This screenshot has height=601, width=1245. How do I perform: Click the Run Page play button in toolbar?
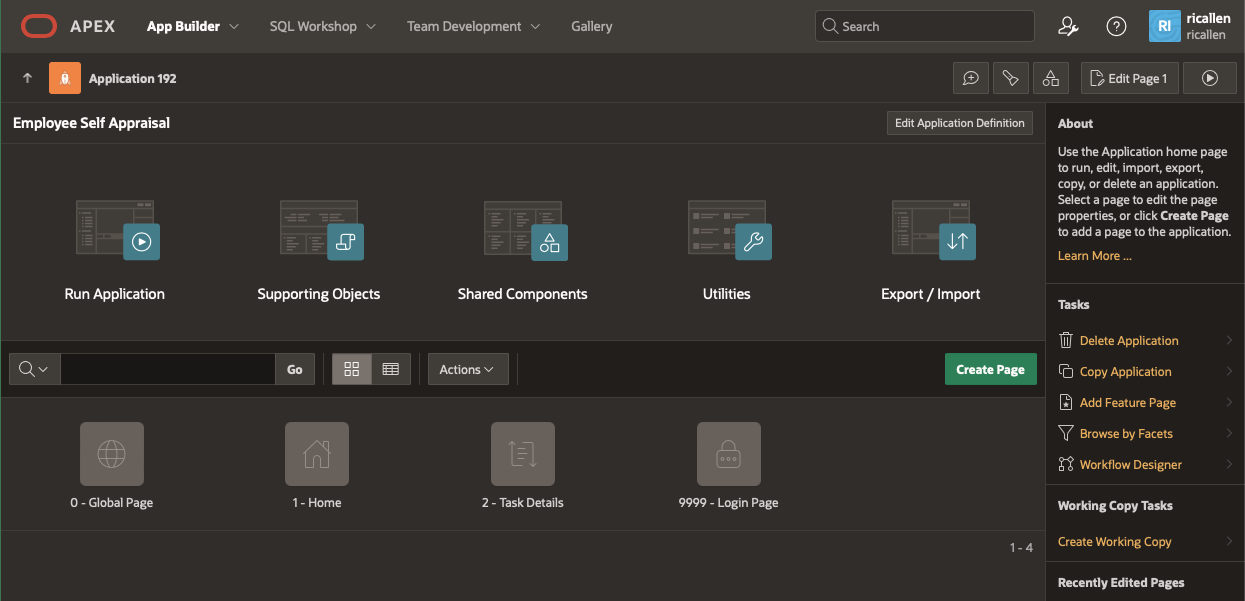(1210, 78)
